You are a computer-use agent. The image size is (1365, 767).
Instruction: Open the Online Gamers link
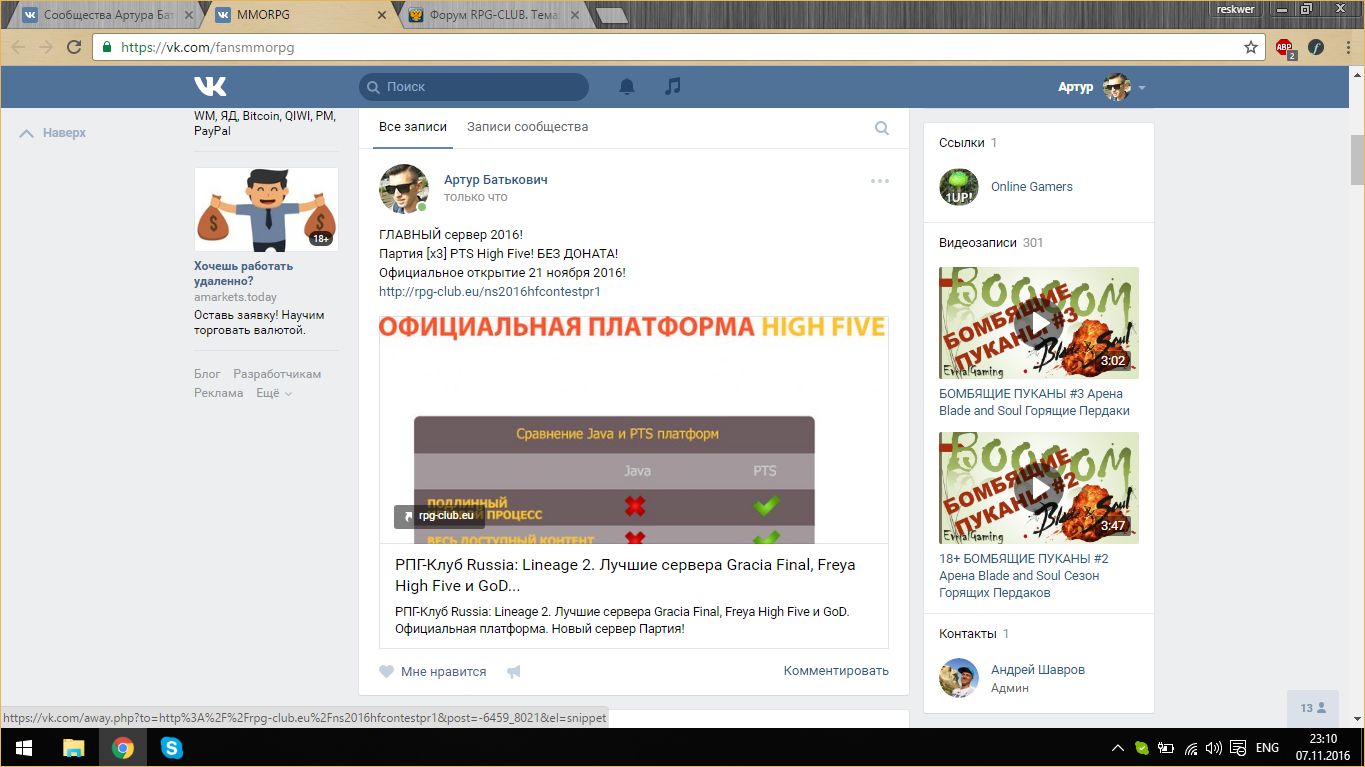click(1031, 187)
